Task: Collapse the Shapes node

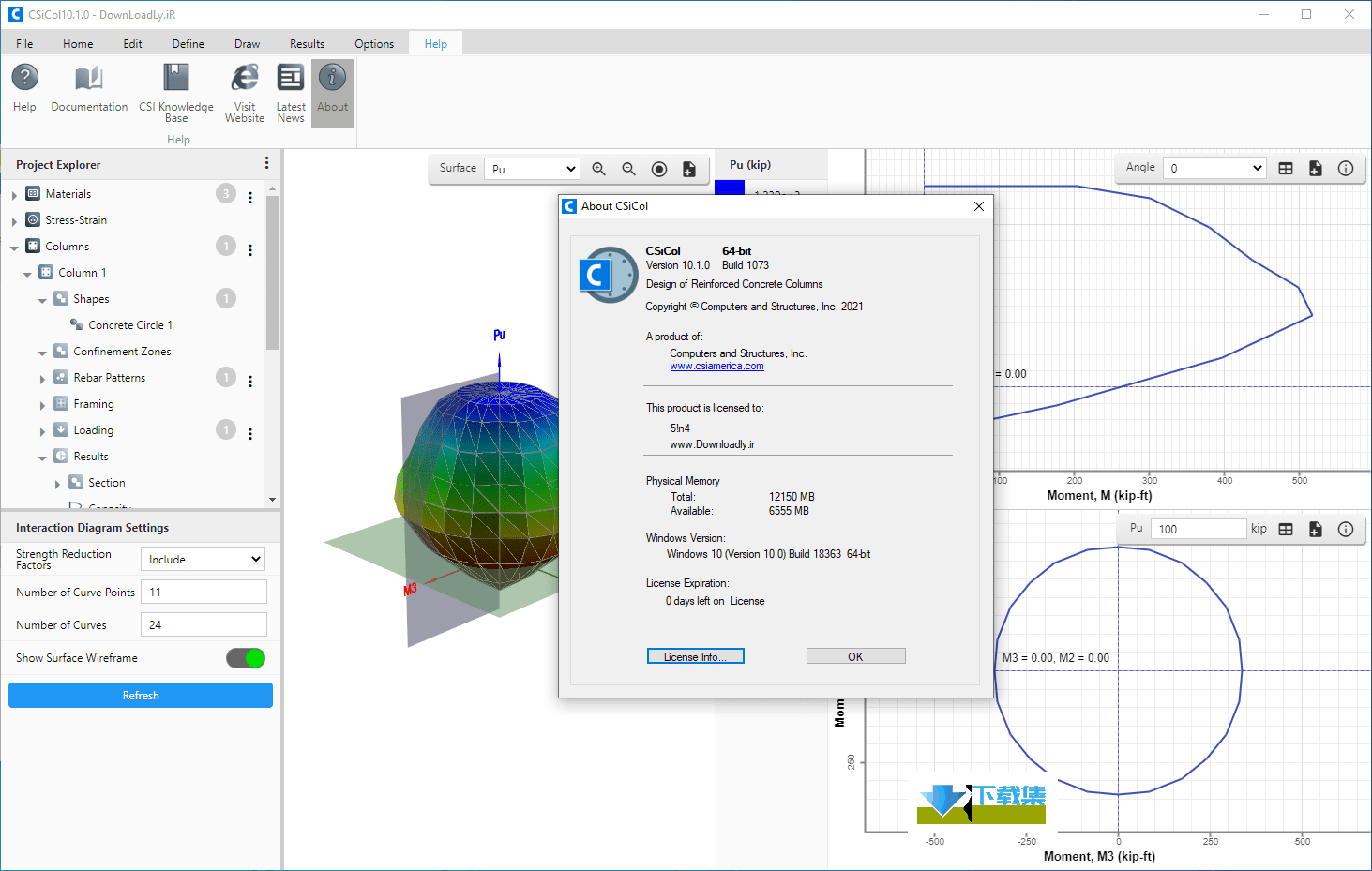Action: [x=42, y=300]
